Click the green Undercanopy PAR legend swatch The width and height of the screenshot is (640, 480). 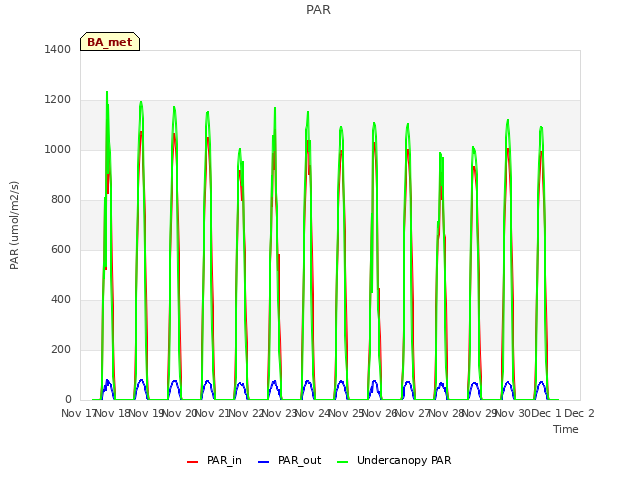(343, 462)
